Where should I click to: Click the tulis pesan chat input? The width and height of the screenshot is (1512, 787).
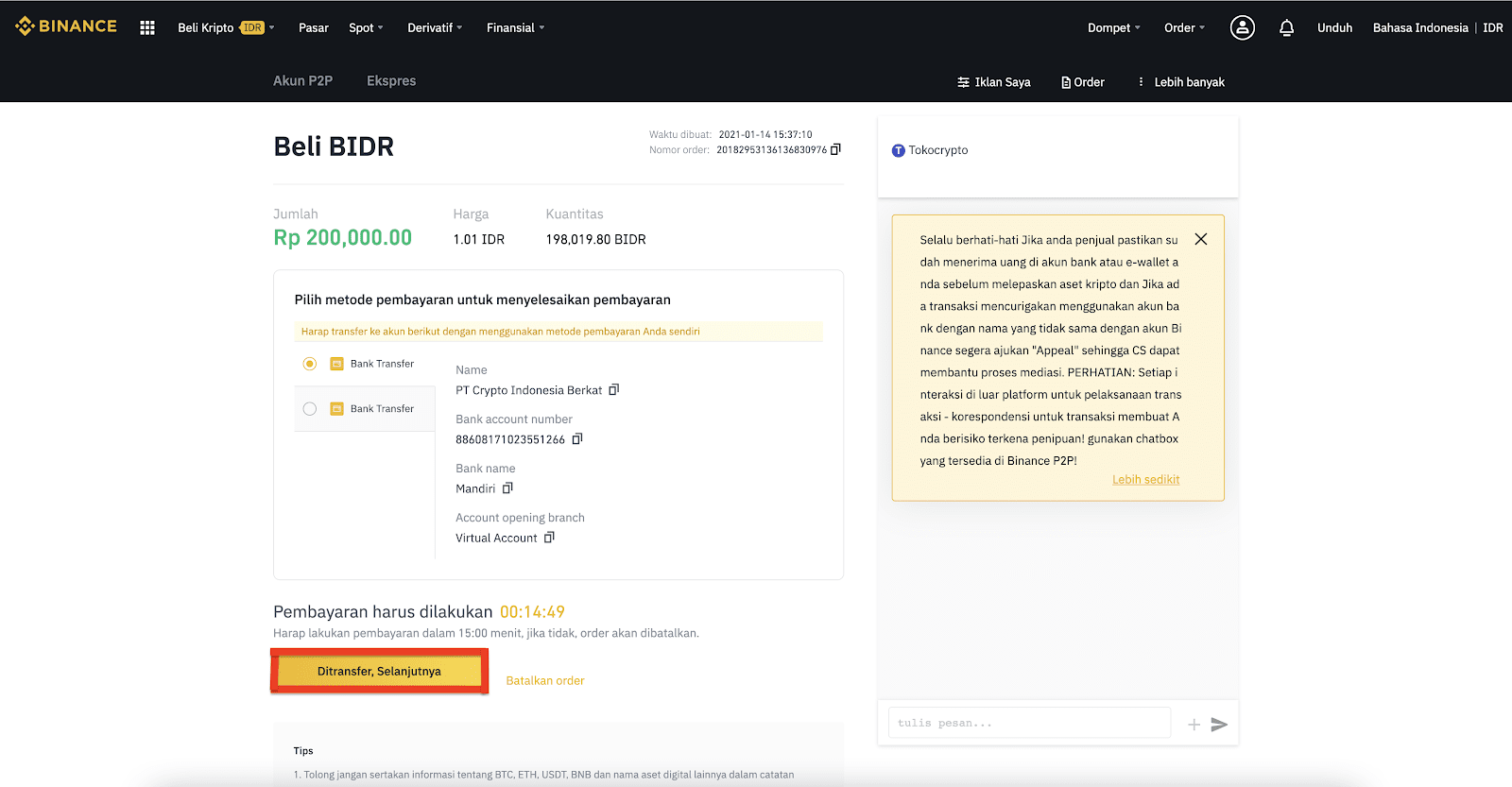(x=1029, y=723)
